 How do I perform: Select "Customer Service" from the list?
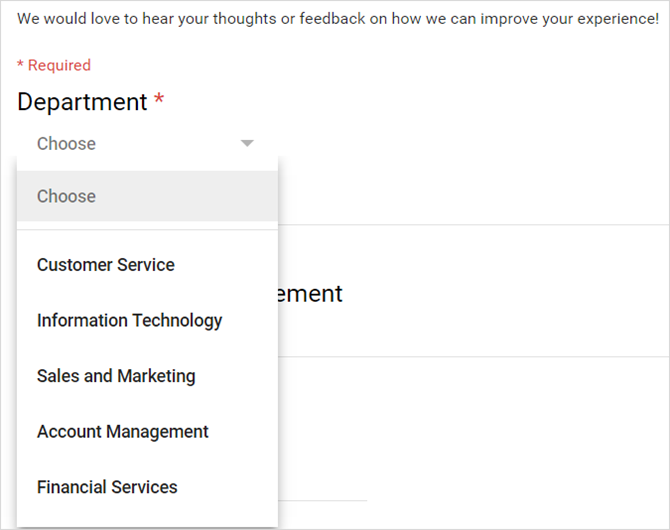(106, 265)
